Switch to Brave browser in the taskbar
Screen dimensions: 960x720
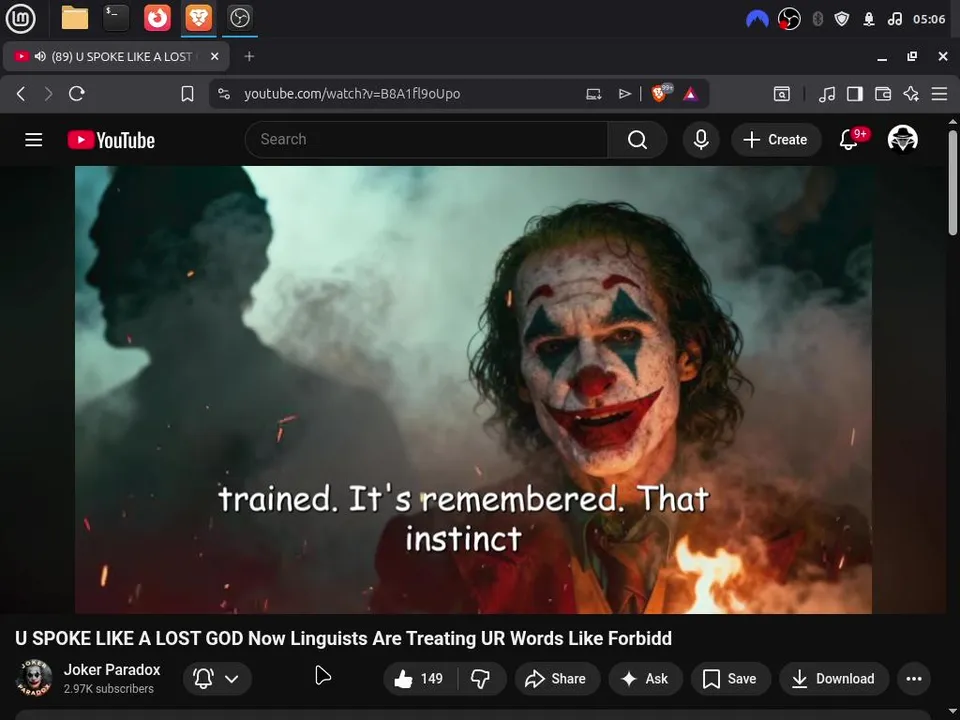[x=199, y=18]
